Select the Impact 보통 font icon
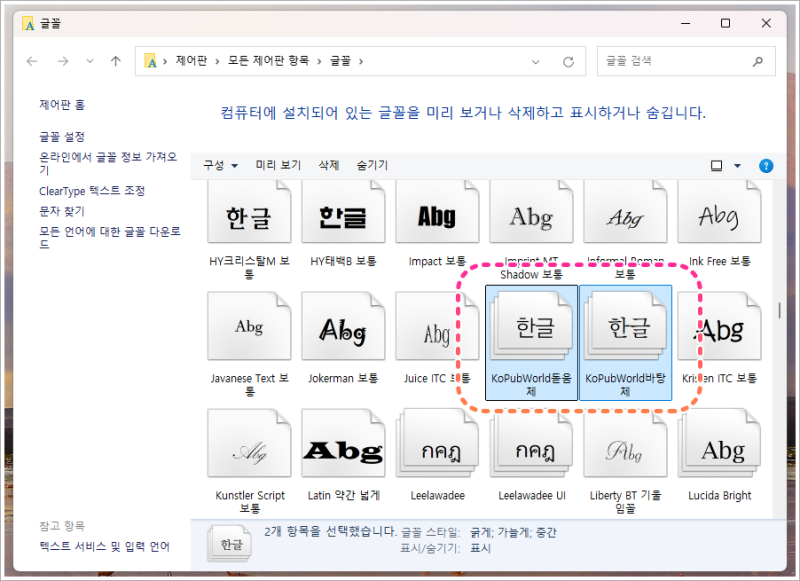Viewport: 800px width, 581px height. 437,213
